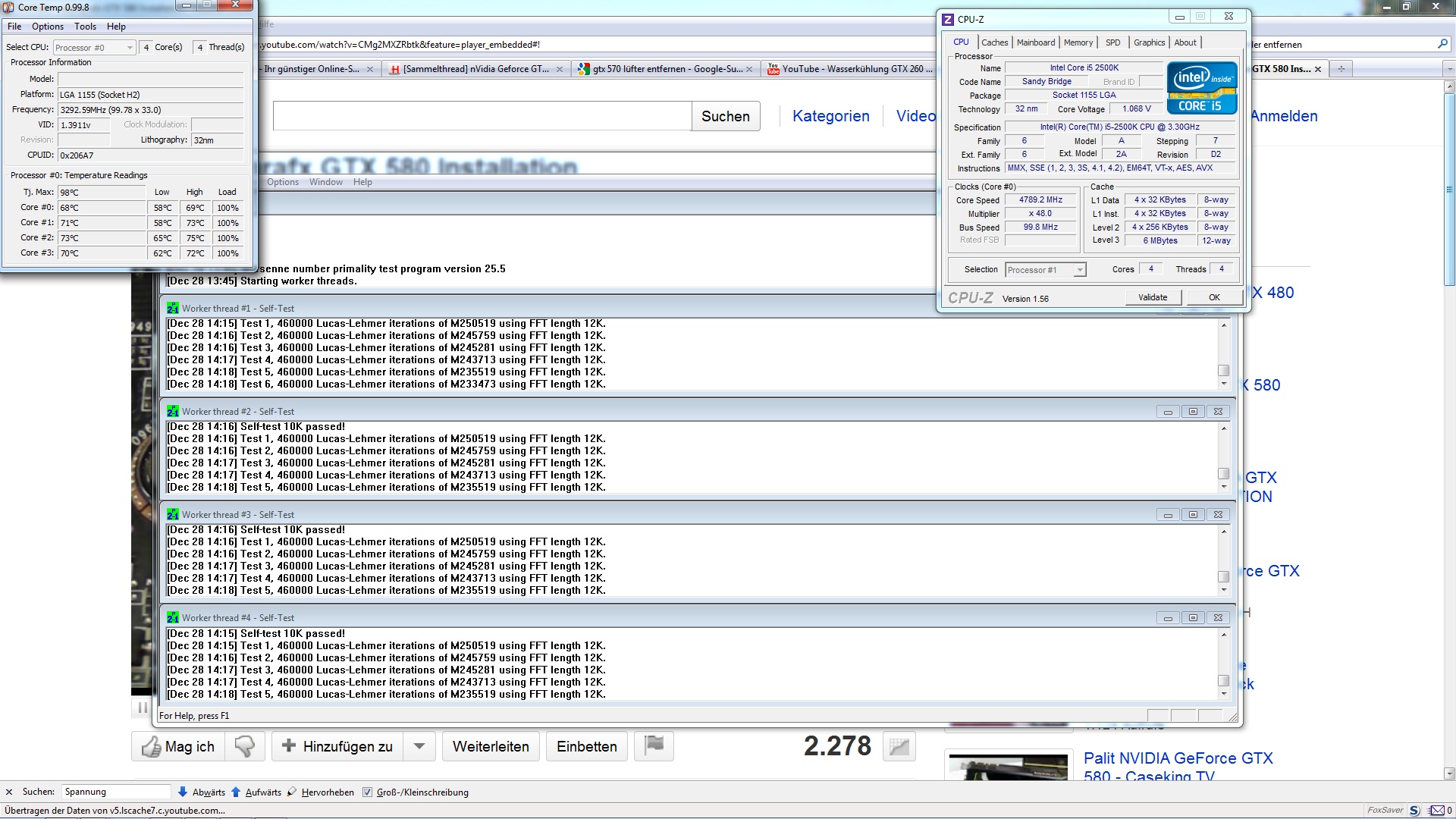Switch to CPU-Z Memory tab
This screenshot has width=1456, height=819.
coord(1078,42)
